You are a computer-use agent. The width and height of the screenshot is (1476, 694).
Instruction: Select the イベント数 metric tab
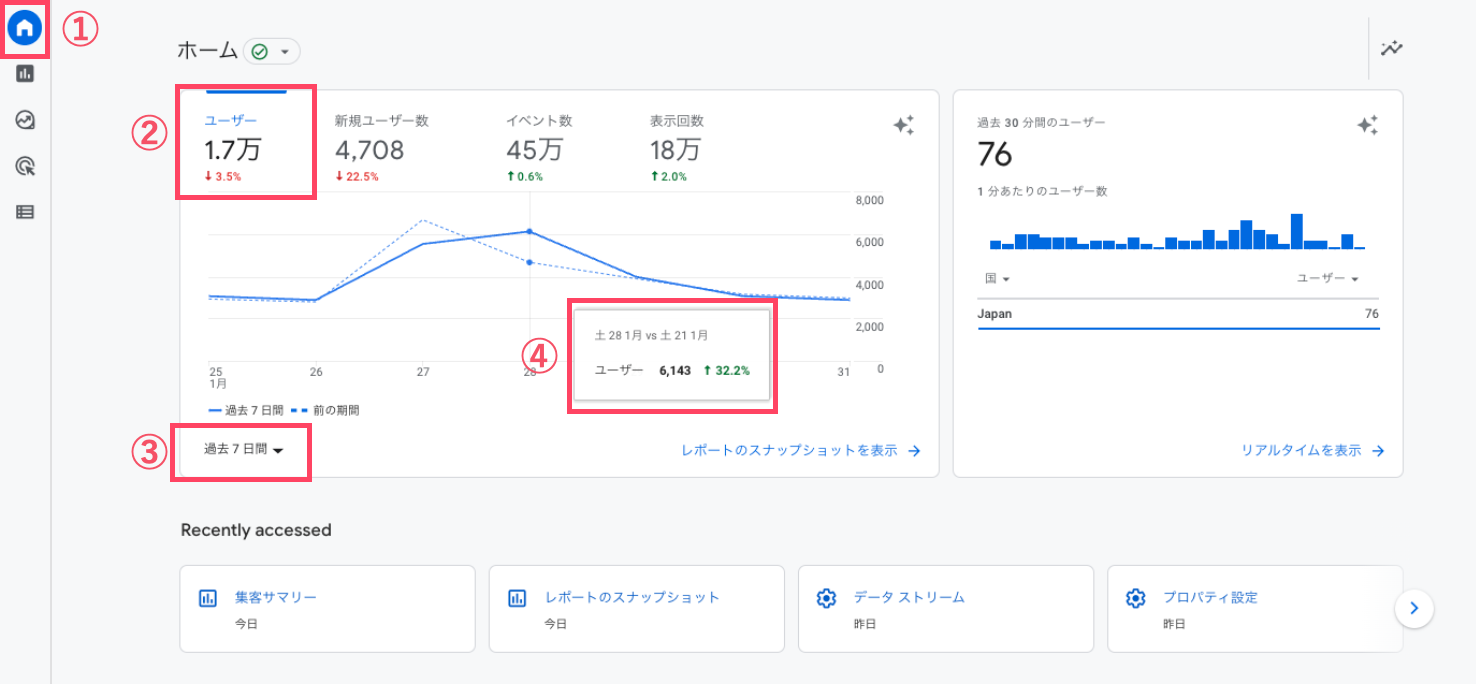coord(538,147)
